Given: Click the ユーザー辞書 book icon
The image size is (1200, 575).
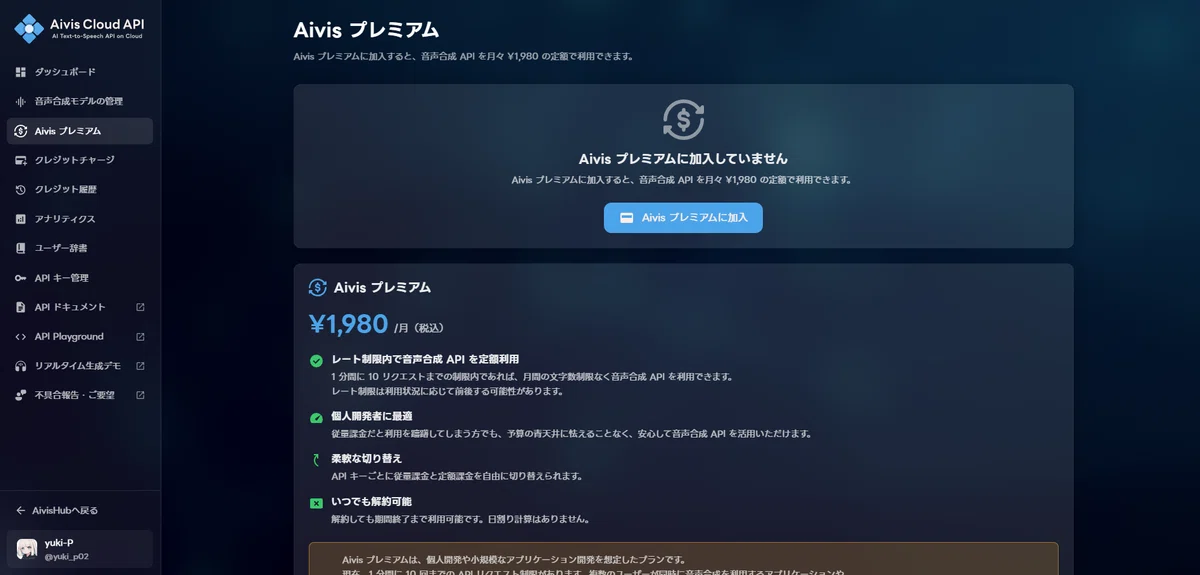Looking at the screenshot, I should pos(21,248).
